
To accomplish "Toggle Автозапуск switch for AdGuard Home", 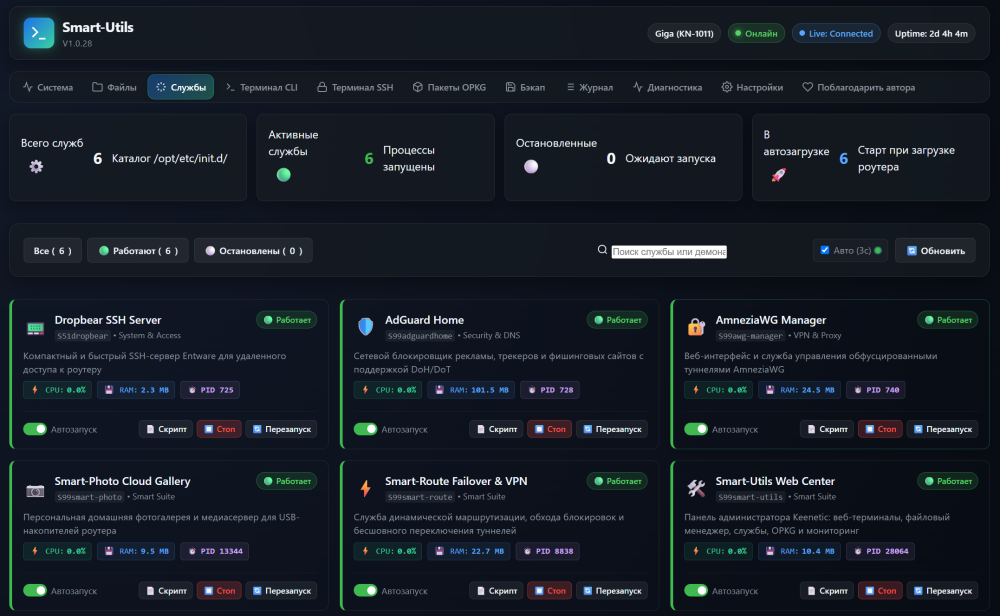I will tap(365, 429).
